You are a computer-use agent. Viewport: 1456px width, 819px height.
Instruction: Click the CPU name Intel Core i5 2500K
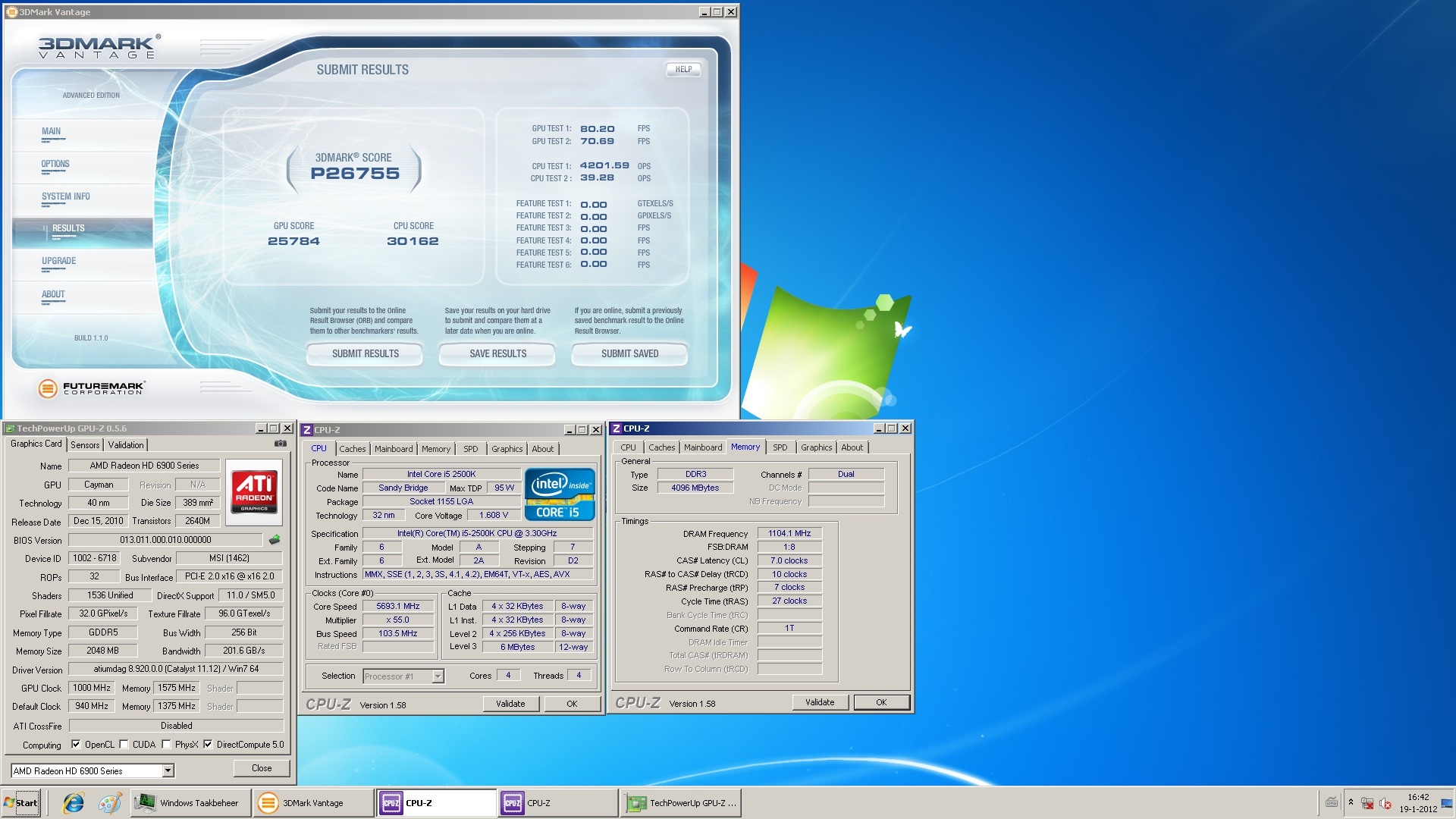[441, 474]
